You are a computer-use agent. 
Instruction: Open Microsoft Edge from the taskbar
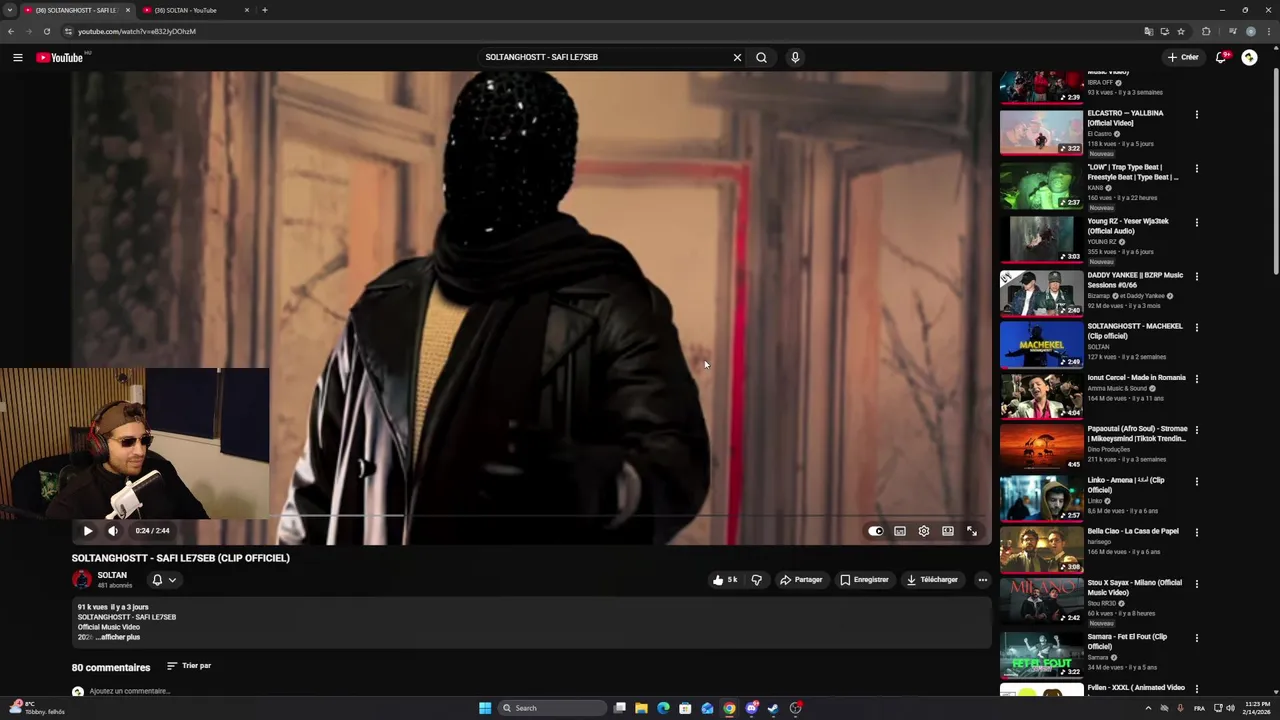pos(663,708)
